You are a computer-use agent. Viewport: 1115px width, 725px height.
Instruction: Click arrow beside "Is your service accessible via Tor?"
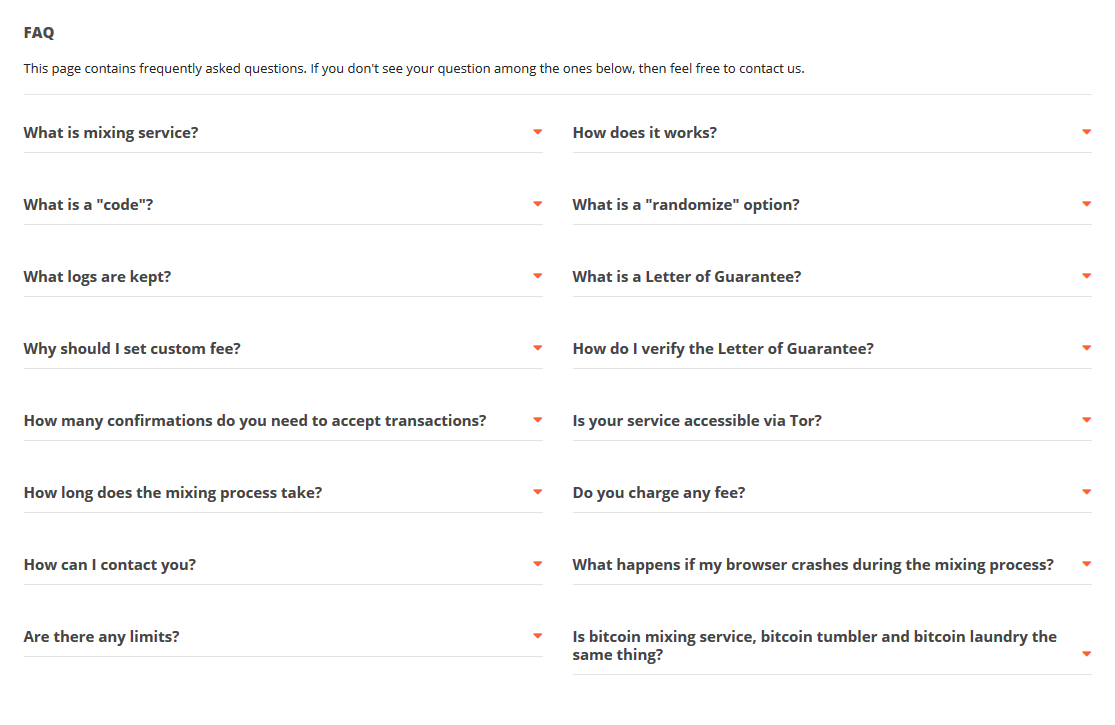(1086, 420)
